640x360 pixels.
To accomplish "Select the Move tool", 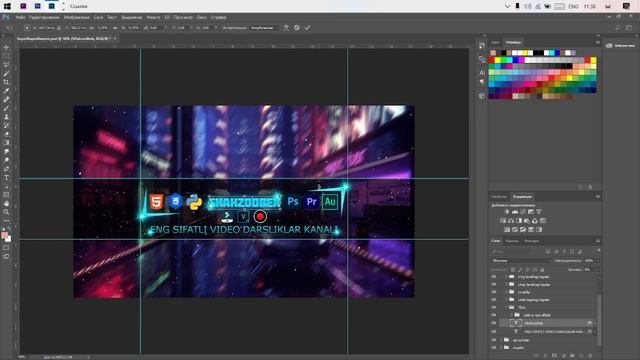I will [x=6, y=47].
